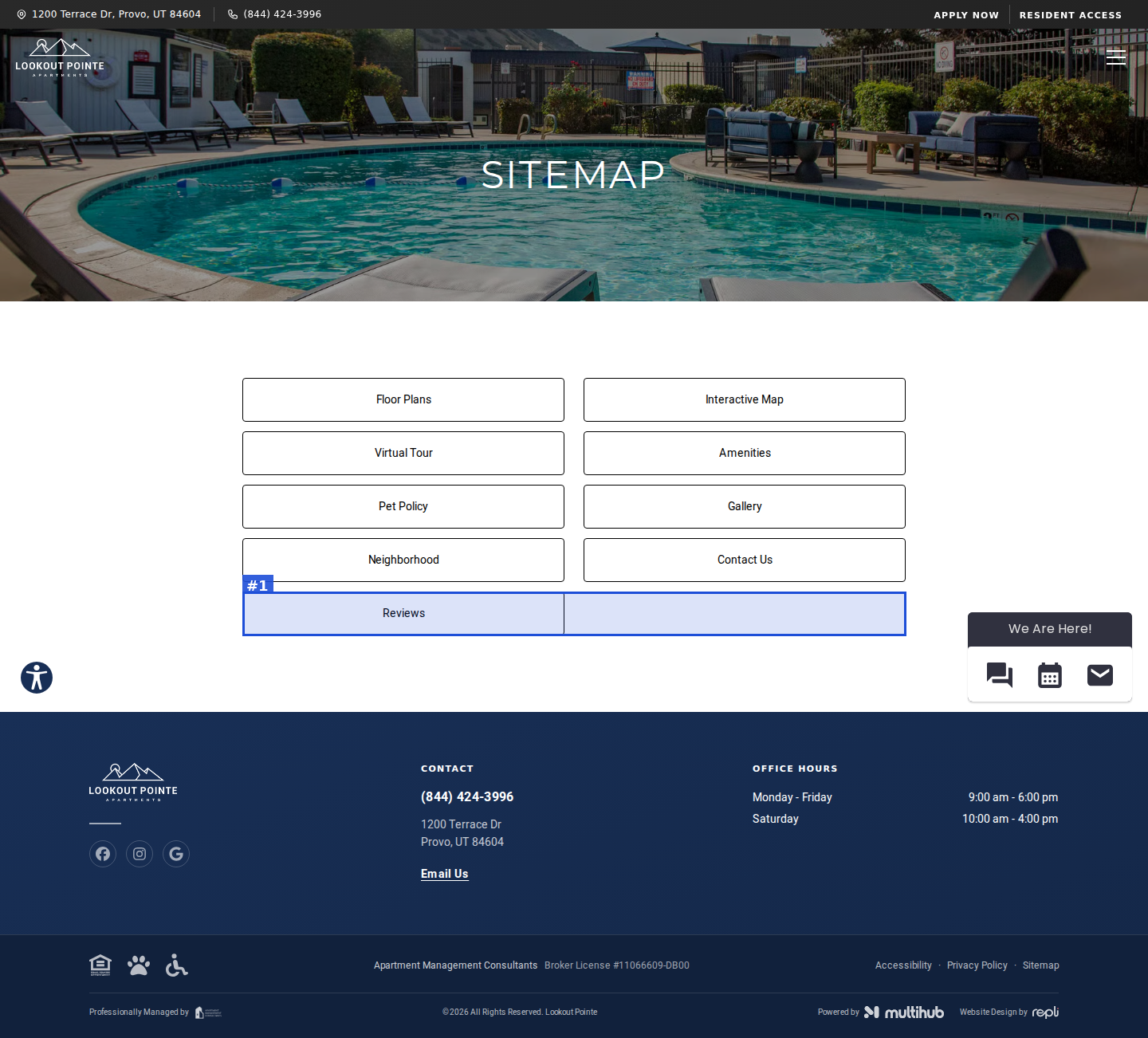1148x1038 pixels.
Task: Open Resident Access in top bar
Action: [1071, 15]
